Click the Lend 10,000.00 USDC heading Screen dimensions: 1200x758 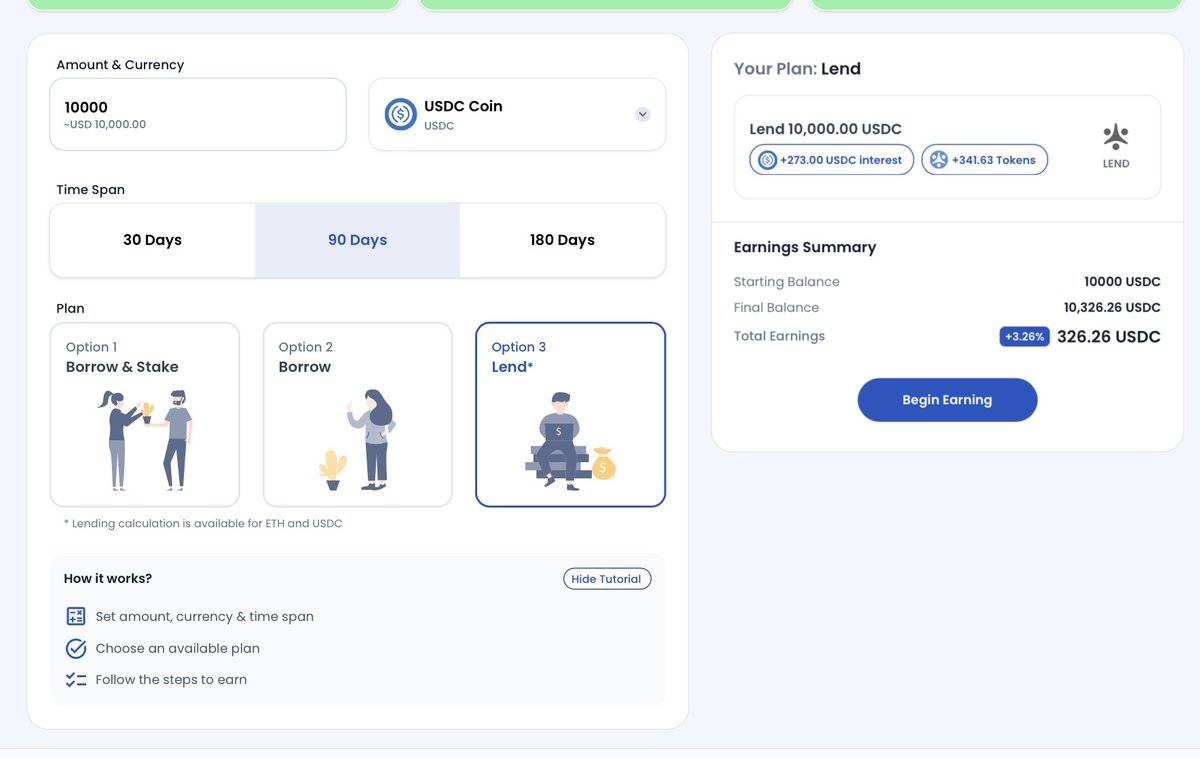[x=826, y=129]
